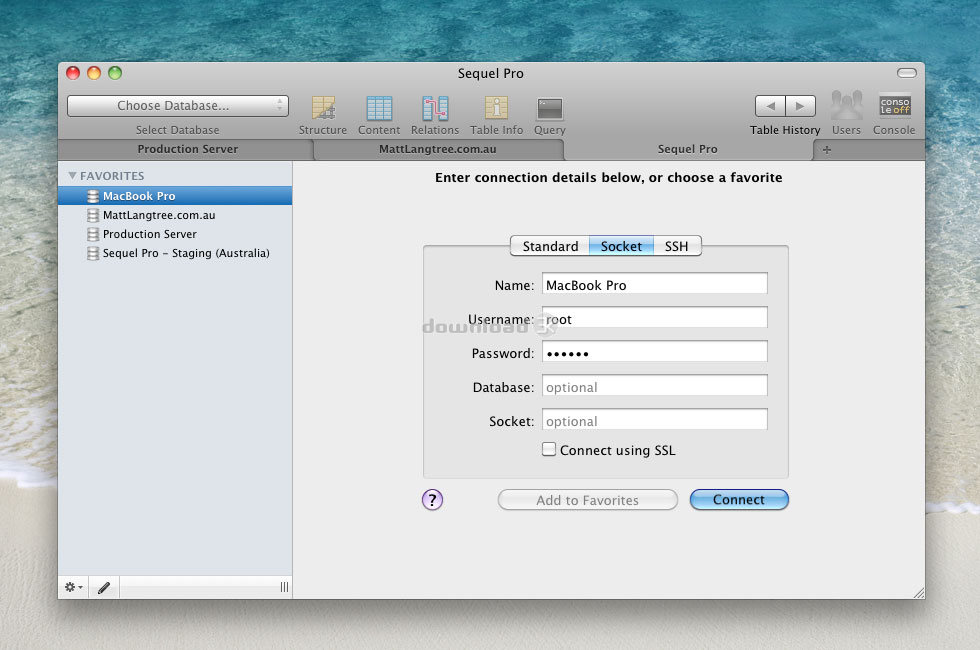
Task: Collapse the FAVORITES disclosure triangle
Action: click(x=72, y=176)
